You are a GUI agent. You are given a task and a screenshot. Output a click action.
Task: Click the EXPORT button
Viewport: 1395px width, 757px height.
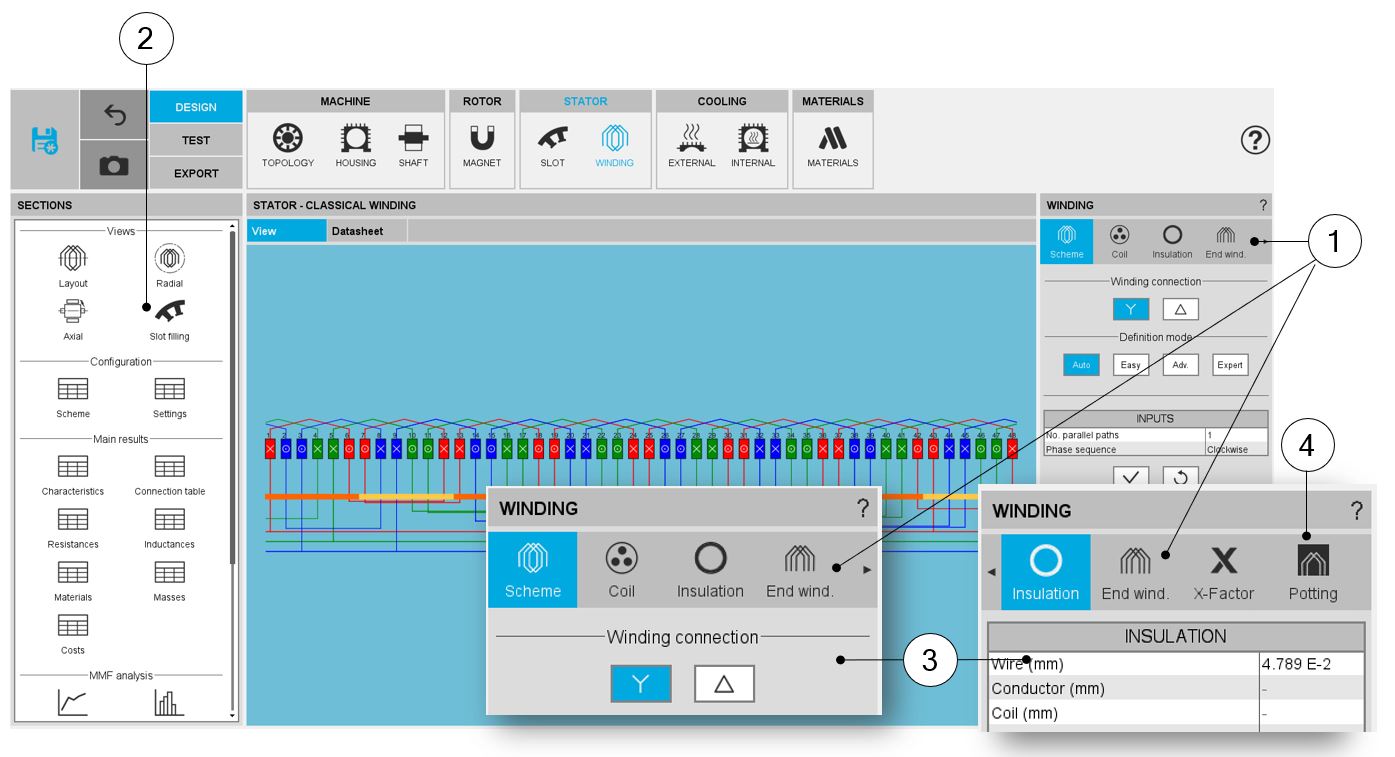tap(196, 173)
